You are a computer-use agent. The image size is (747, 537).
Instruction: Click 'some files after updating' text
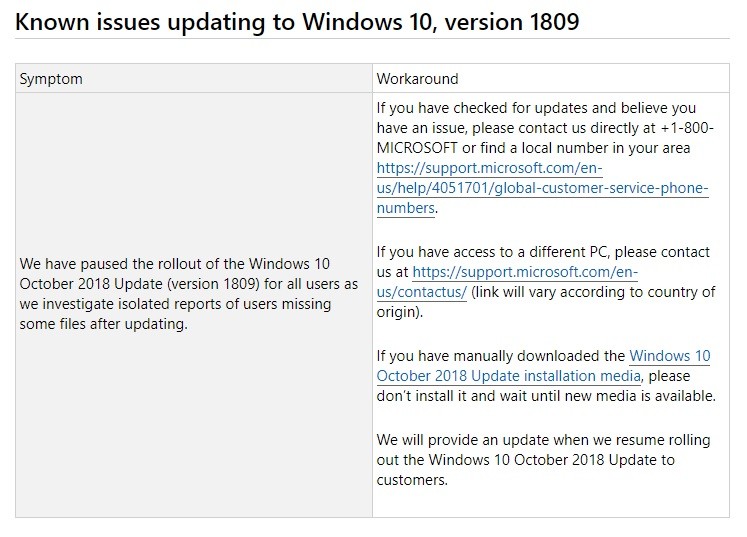click(104, 323)
